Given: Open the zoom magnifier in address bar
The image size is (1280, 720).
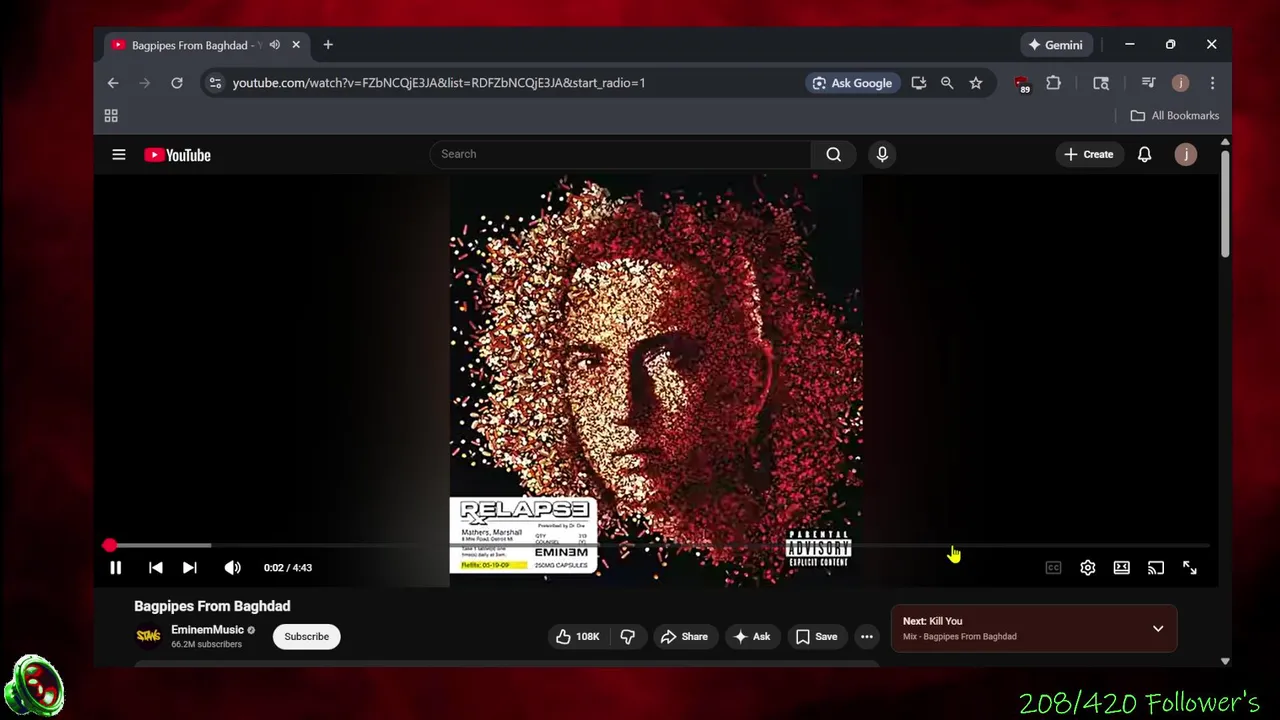Looking at the screenshot, I should point(947,83).
